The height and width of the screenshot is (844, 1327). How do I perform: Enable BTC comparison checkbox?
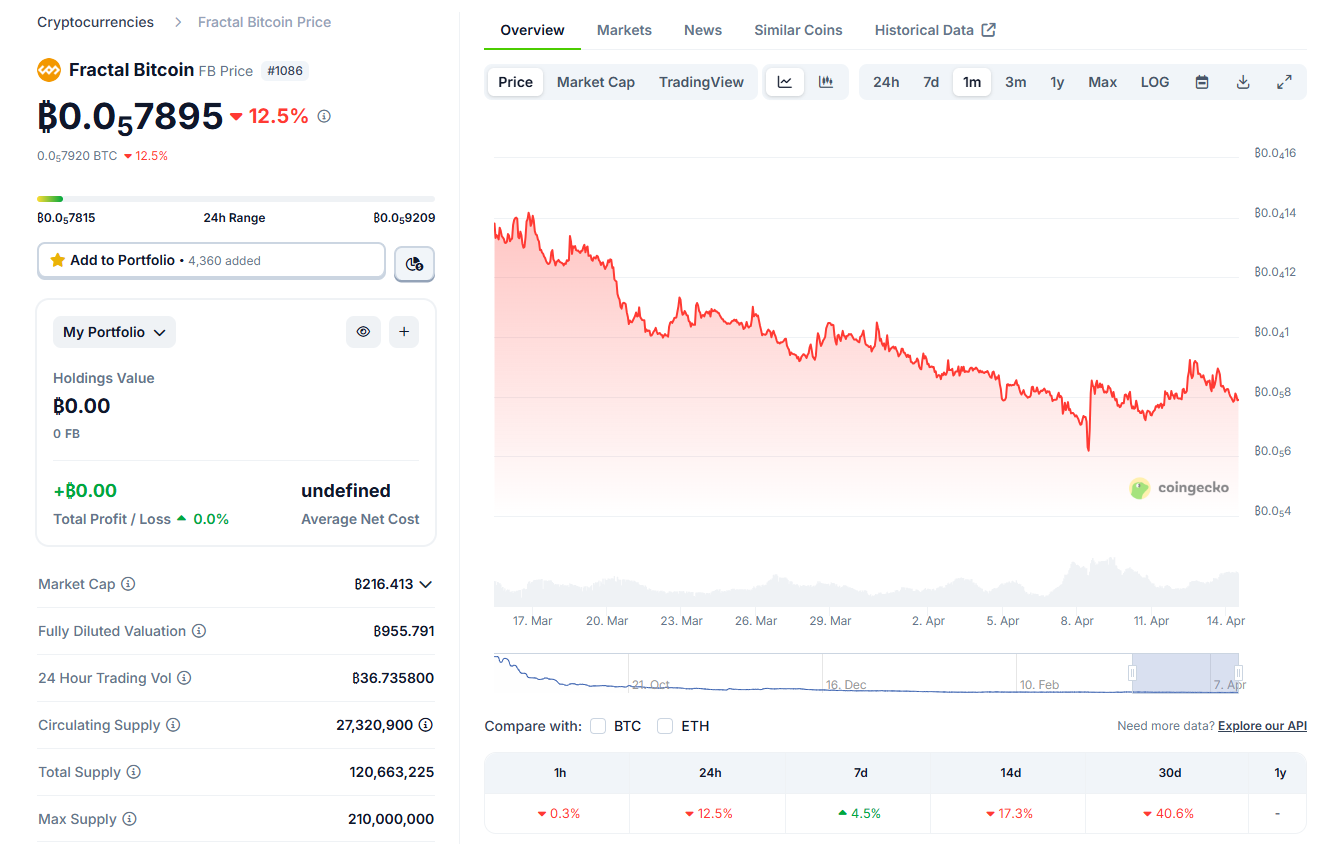point(598,726)
